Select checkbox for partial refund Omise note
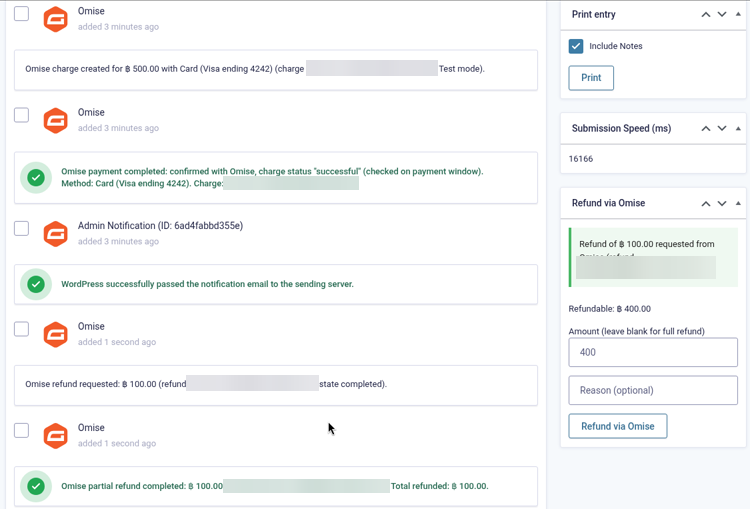The height and width of the screenshot is (509, 750). tap(22, 430)
